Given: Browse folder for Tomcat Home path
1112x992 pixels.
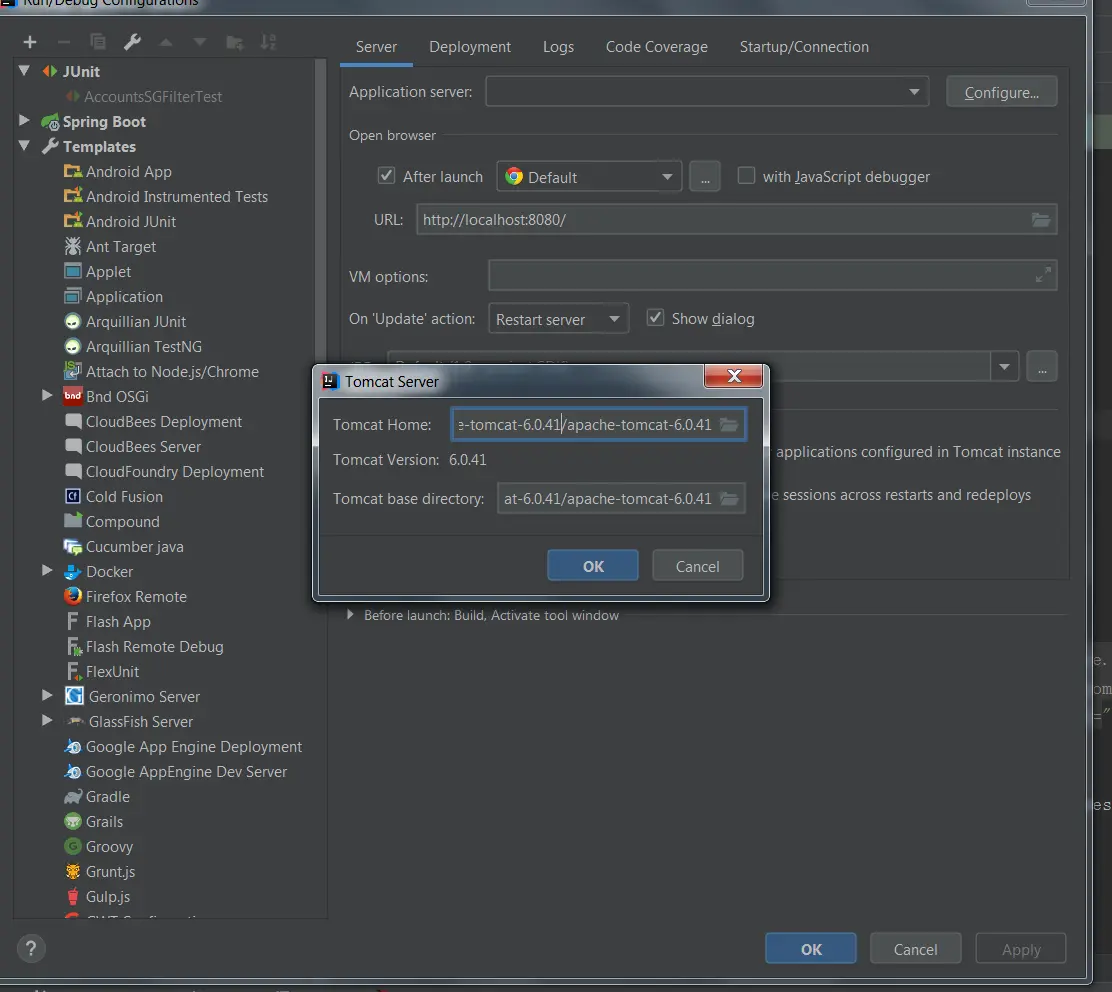Looking at the screenshot, I should tap(729, 425).
